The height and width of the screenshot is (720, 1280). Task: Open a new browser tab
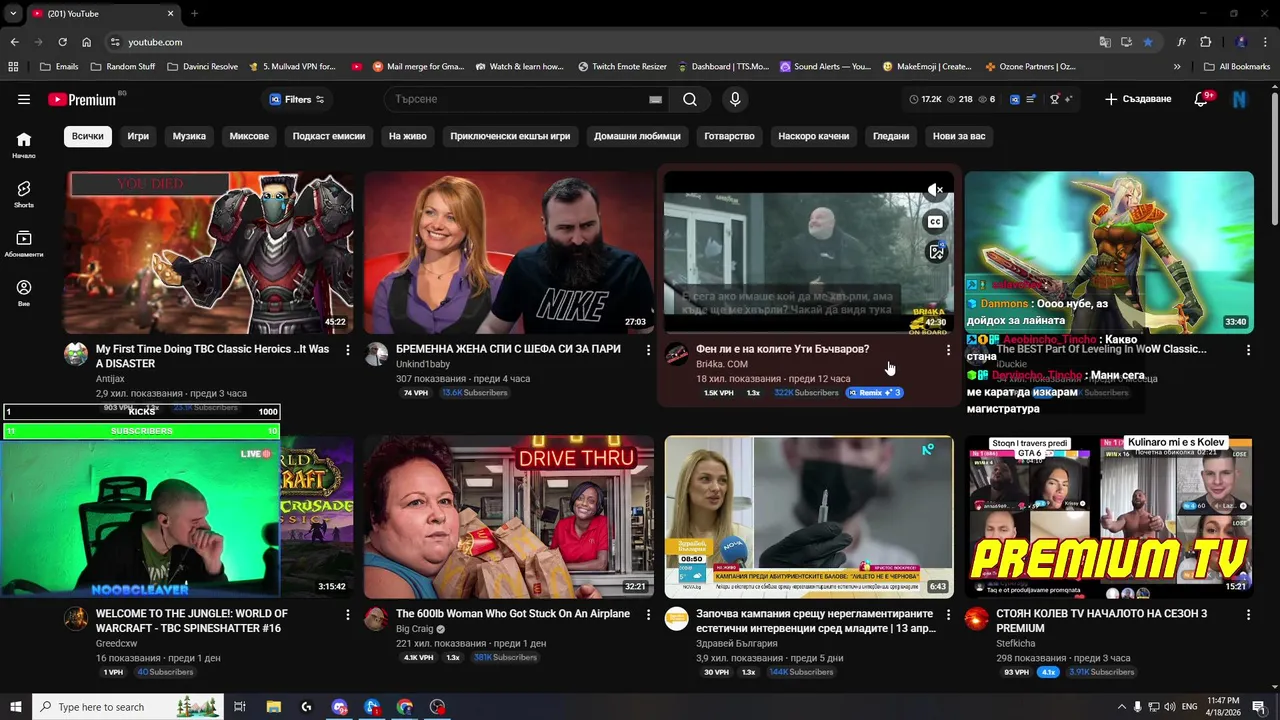tap(194, 13)
